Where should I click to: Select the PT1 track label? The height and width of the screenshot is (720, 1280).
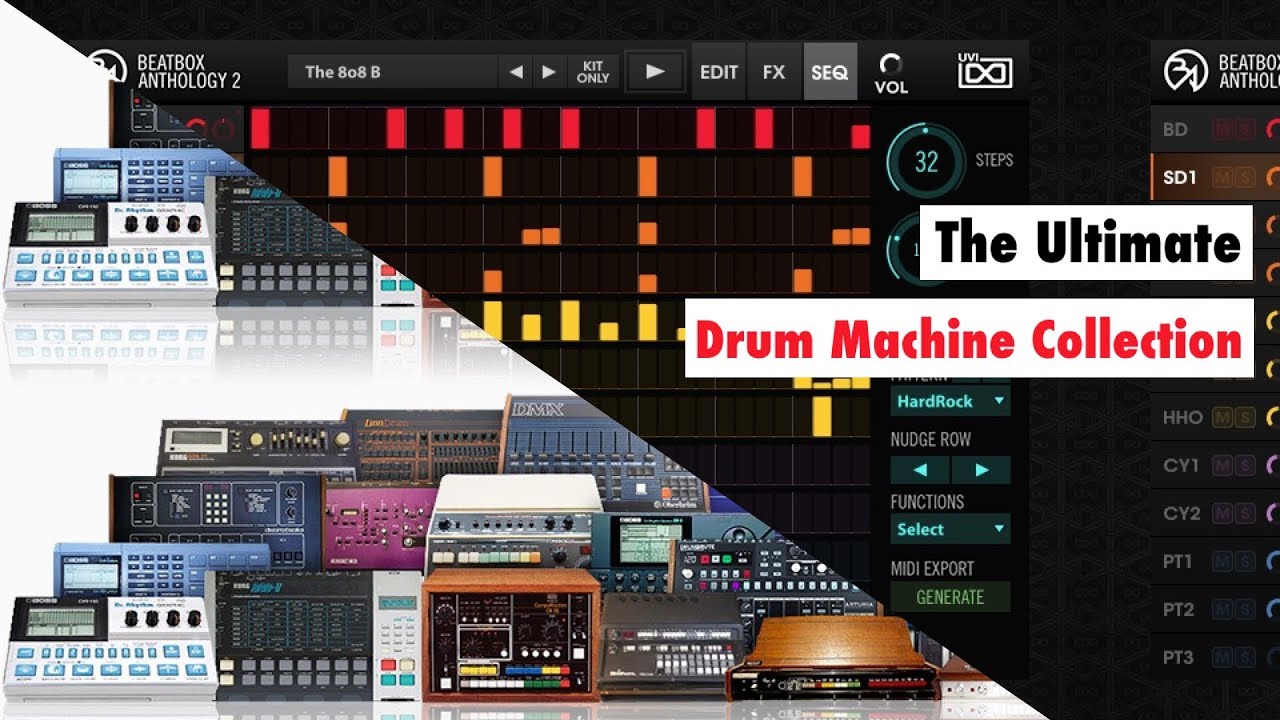pos(1178,561)
